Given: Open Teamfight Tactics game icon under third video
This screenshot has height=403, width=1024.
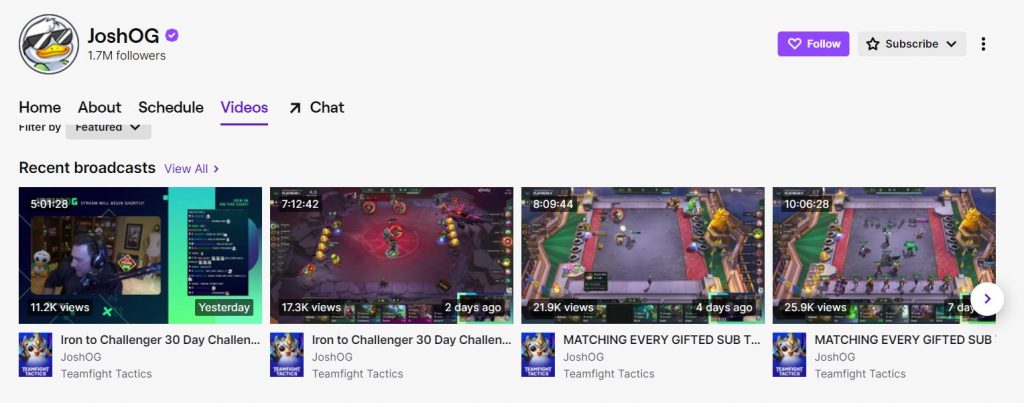Looking at the screenshot, I should (x=538, y=355).
